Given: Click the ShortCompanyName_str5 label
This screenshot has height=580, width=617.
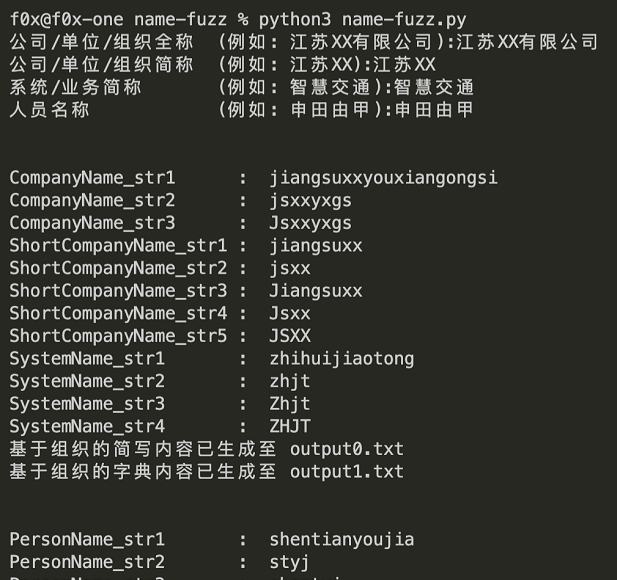Looking at the screenshot, I should click(x=118, y=336).
